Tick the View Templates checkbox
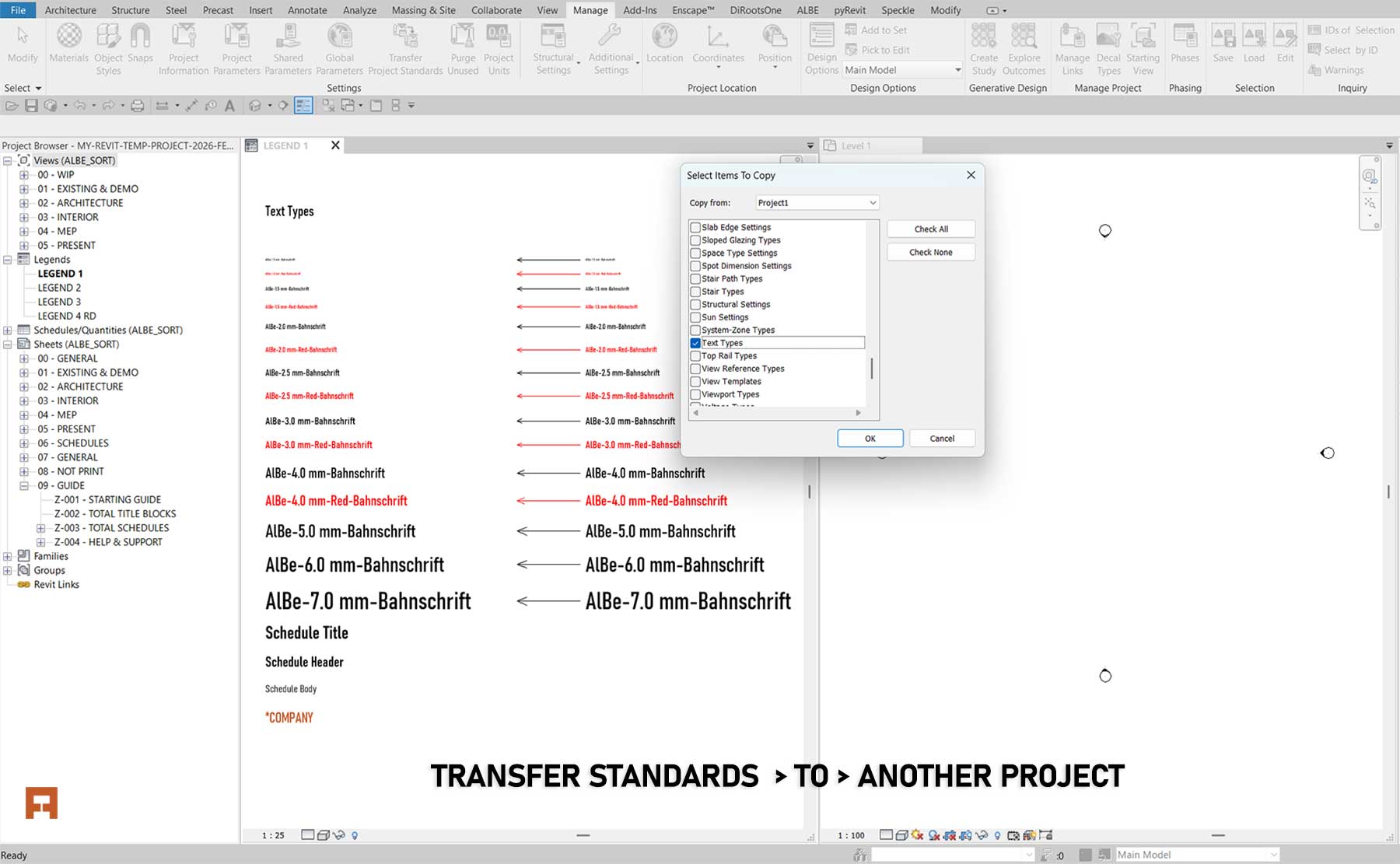Image resolution: width=1400 pixels, height=864 pixels. coord(695,381)
